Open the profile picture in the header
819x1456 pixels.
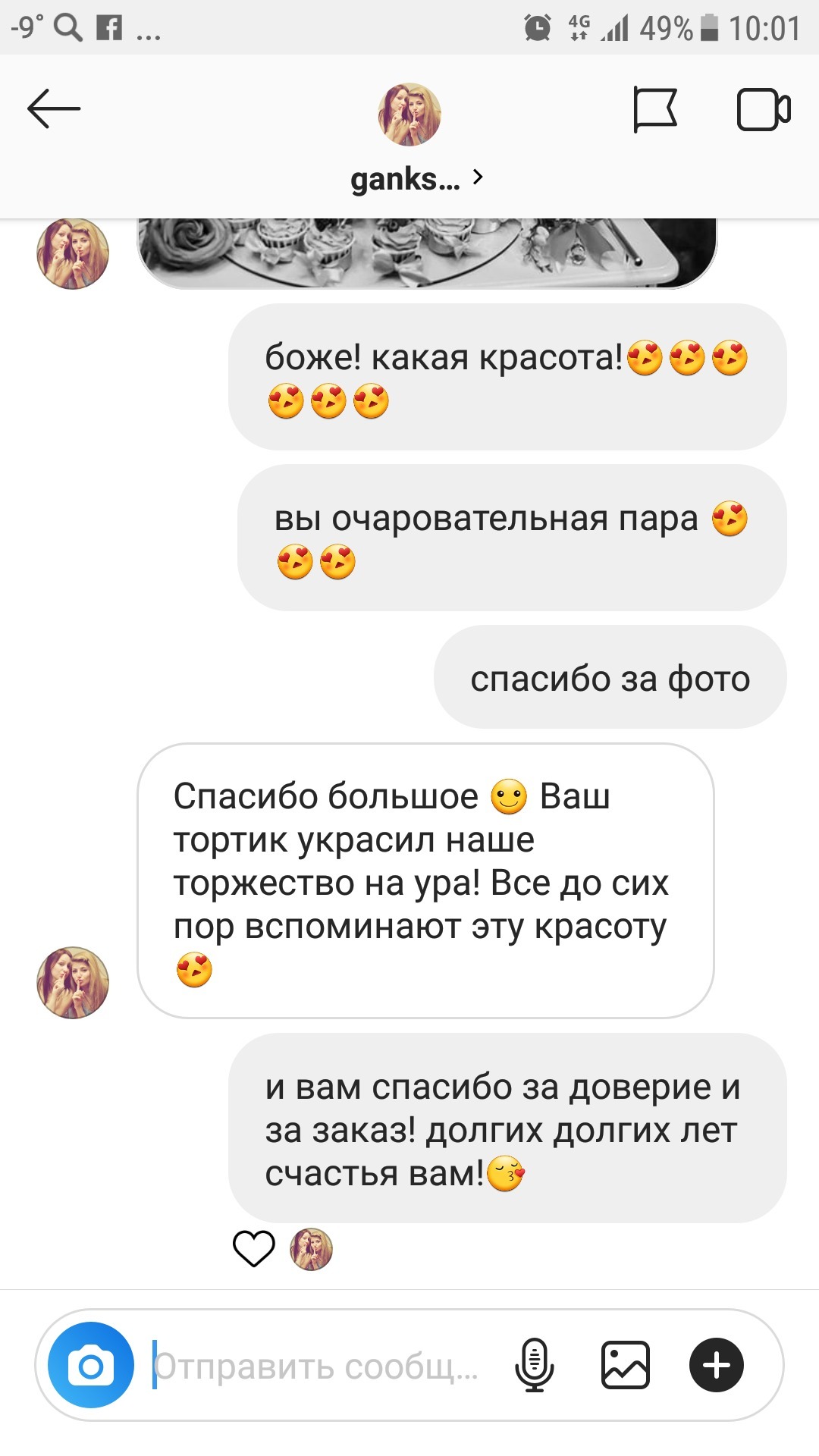coord(409,114)
